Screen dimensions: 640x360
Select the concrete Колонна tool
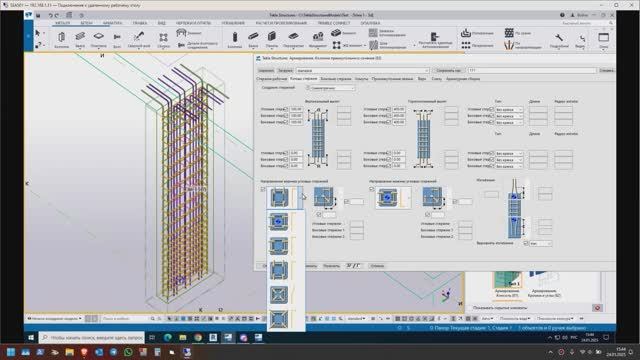click(x=235, y=40)
